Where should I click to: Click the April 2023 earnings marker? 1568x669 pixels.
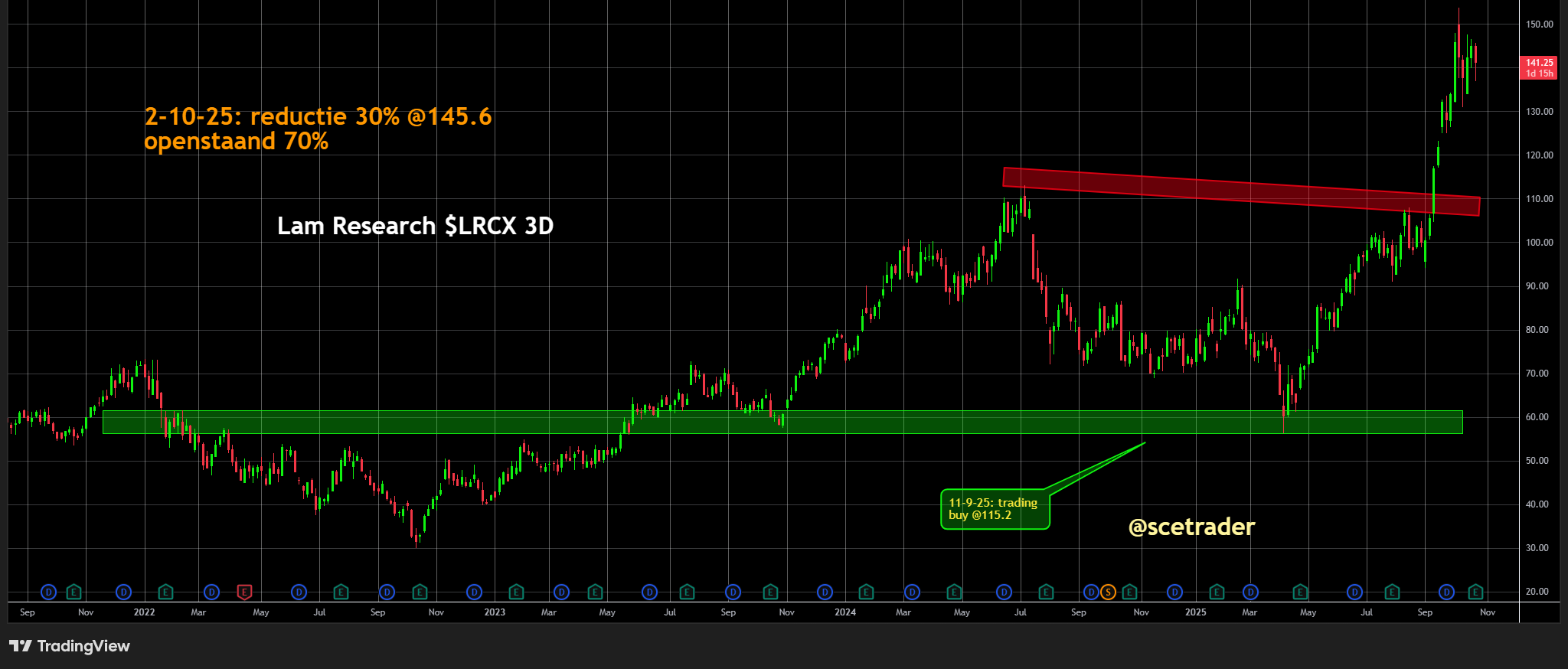595,592
